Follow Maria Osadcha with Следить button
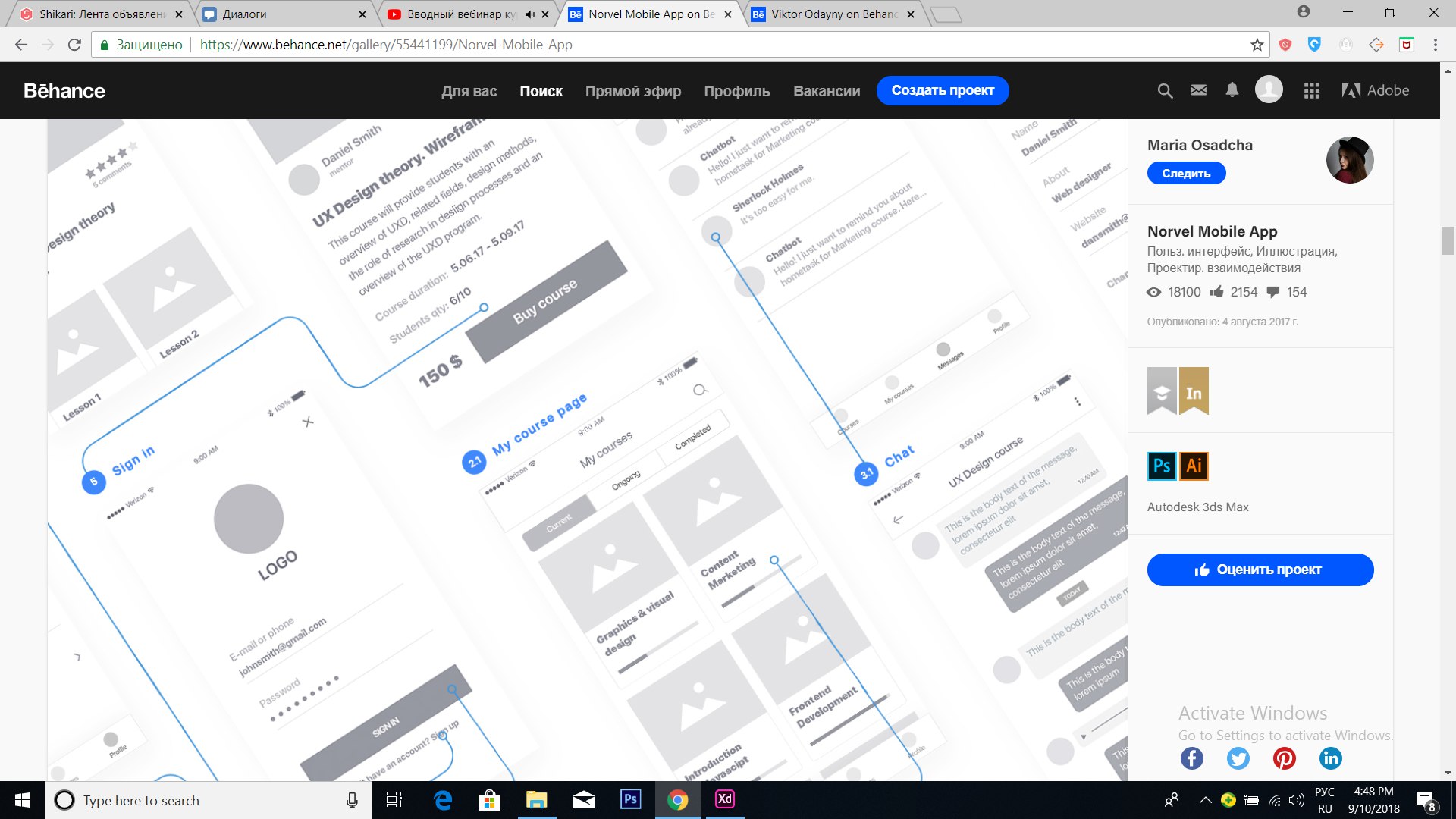The image size is (1456, 819). (x=1186, y=174)
